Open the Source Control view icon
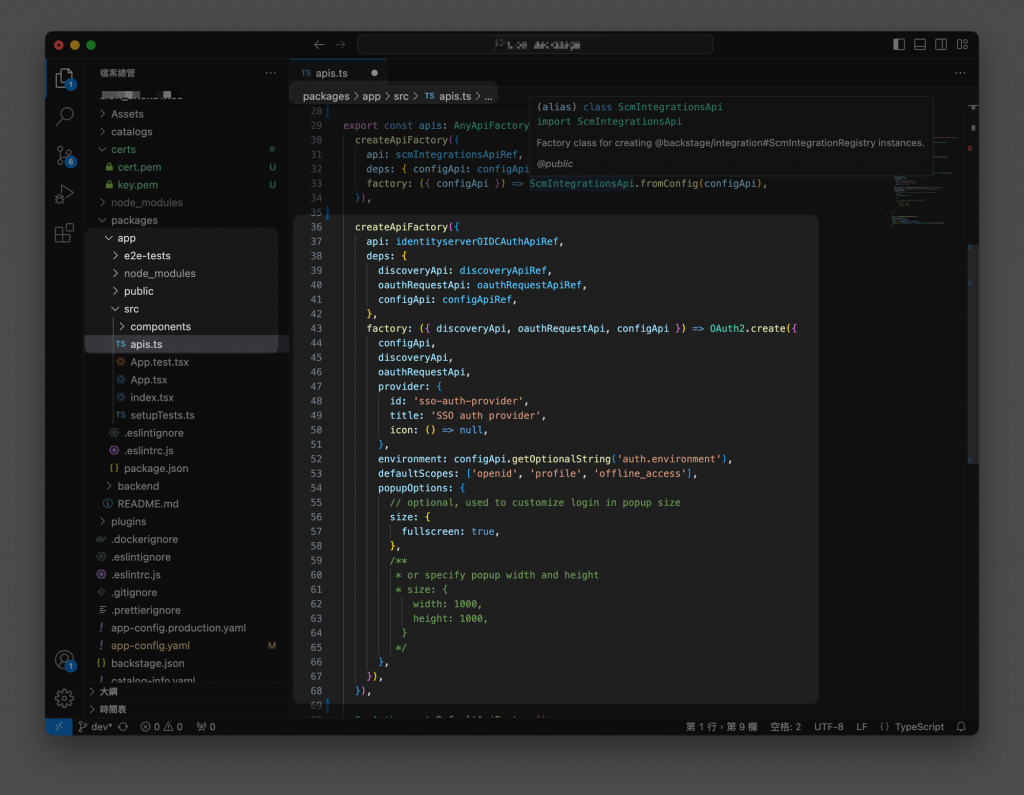The image size is (1024, 795). click(x=65, y=155)
